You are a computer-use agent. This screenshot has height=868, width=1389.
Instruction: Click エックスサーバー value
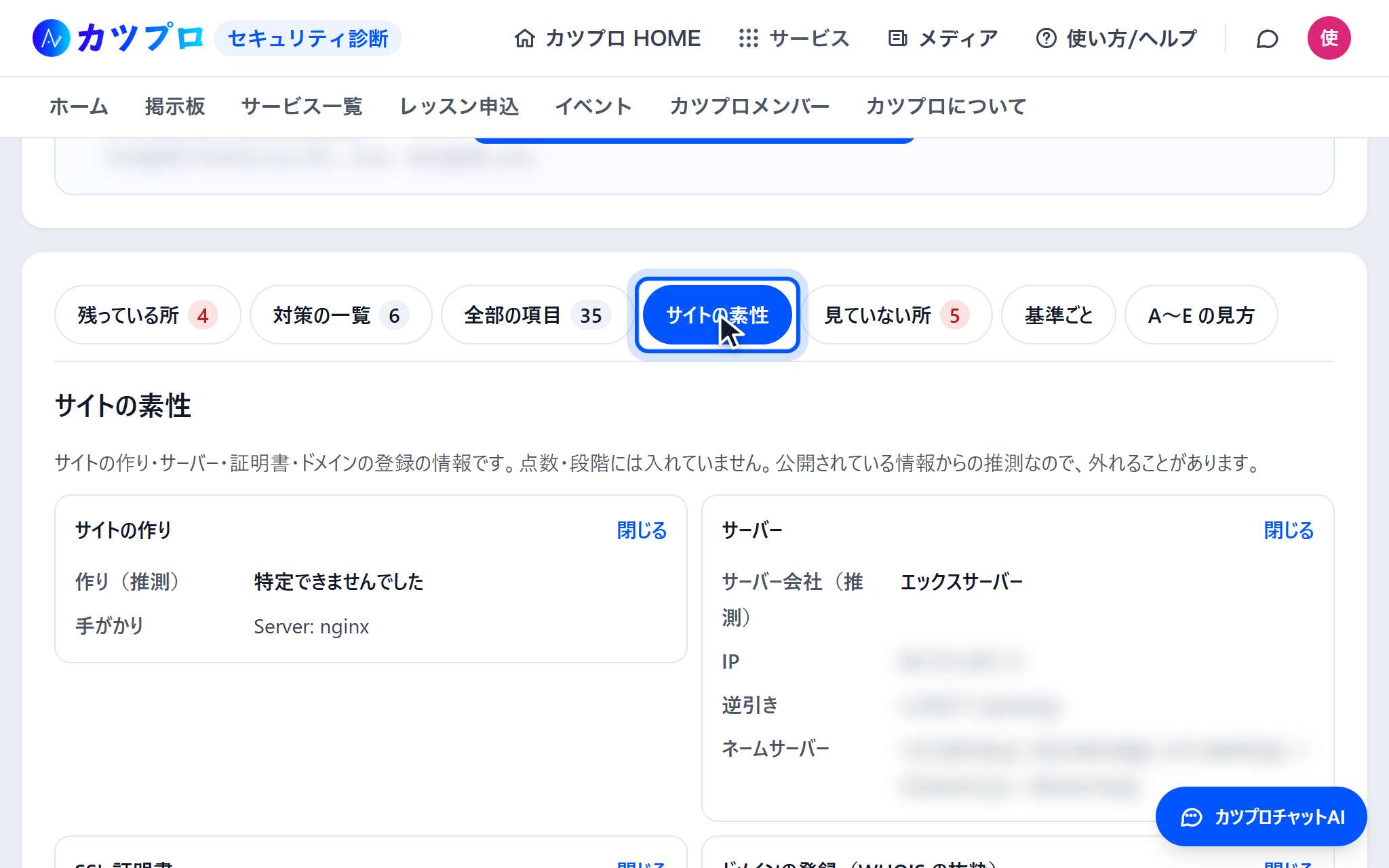(x=962, y=582)
